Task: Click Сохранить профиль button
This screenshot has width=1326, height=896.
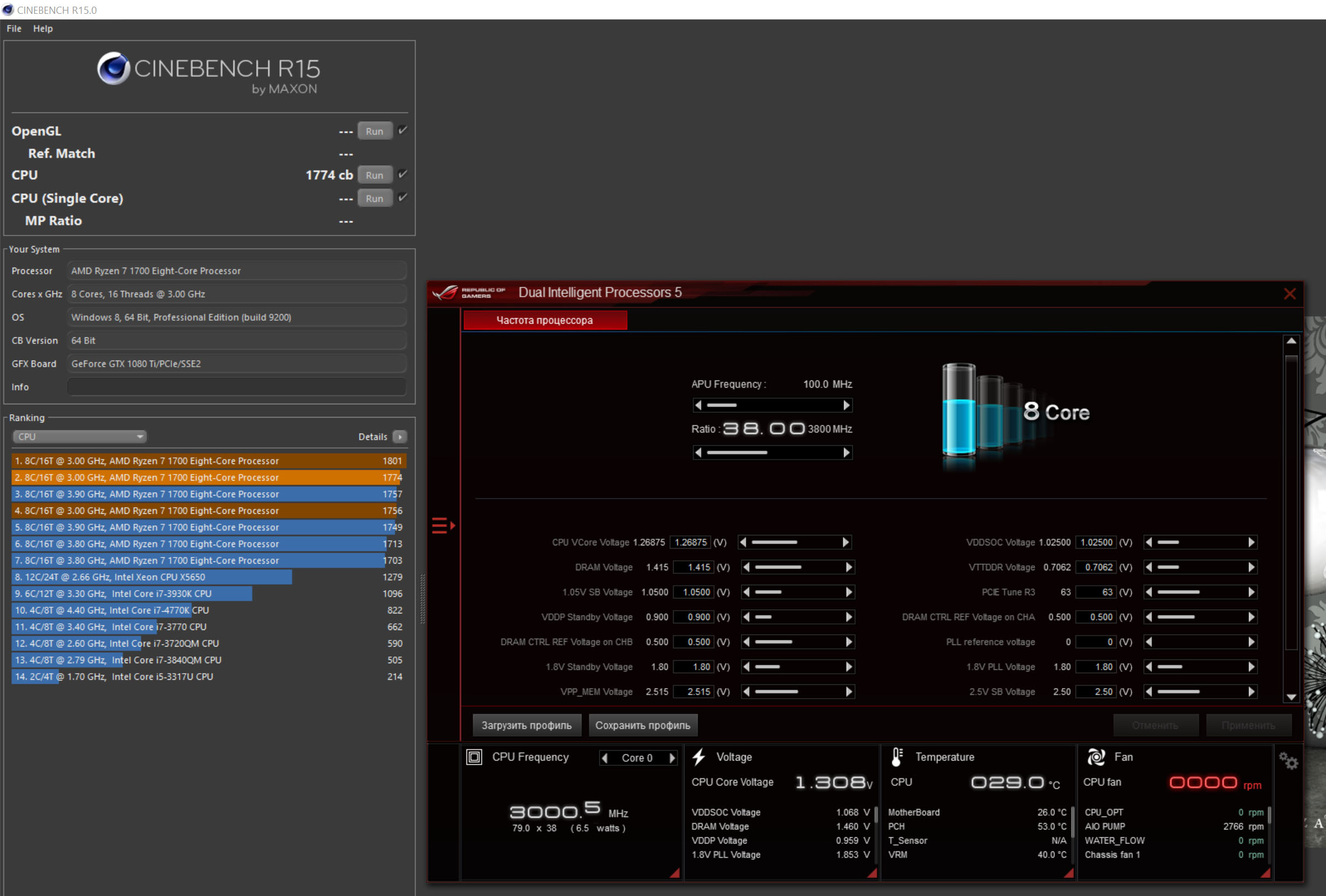Action: pos(642,726)
